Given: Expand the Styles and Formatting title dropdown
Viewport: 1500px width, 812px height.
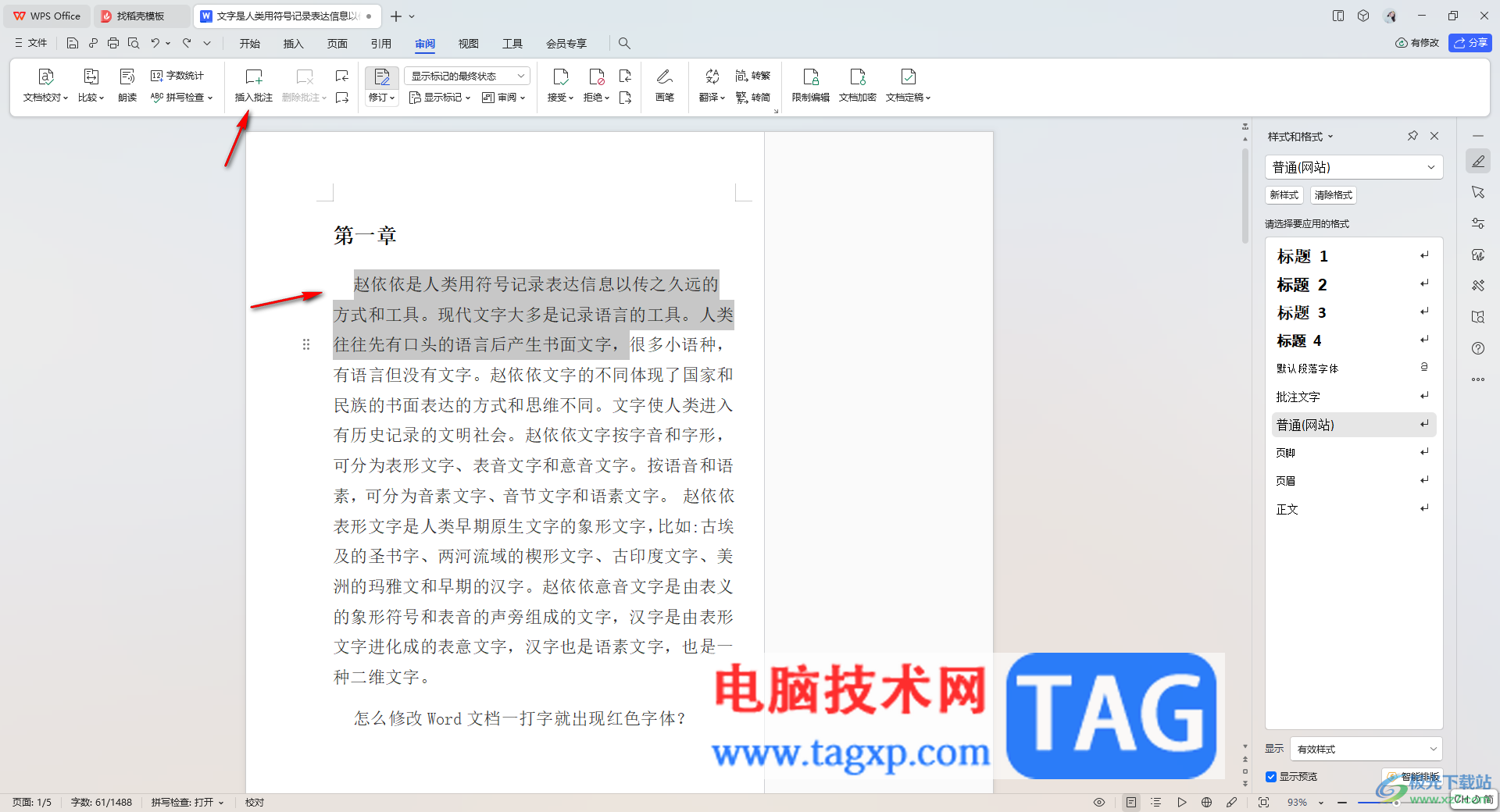Looking at the screenshot, I should click(1330, 137).
